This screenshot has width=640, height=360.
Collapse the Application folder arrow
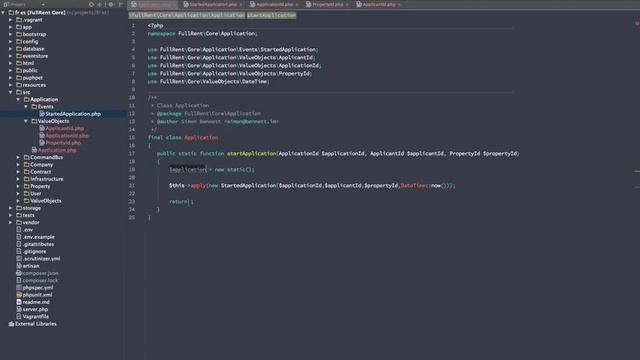click(x=18, y=100)
